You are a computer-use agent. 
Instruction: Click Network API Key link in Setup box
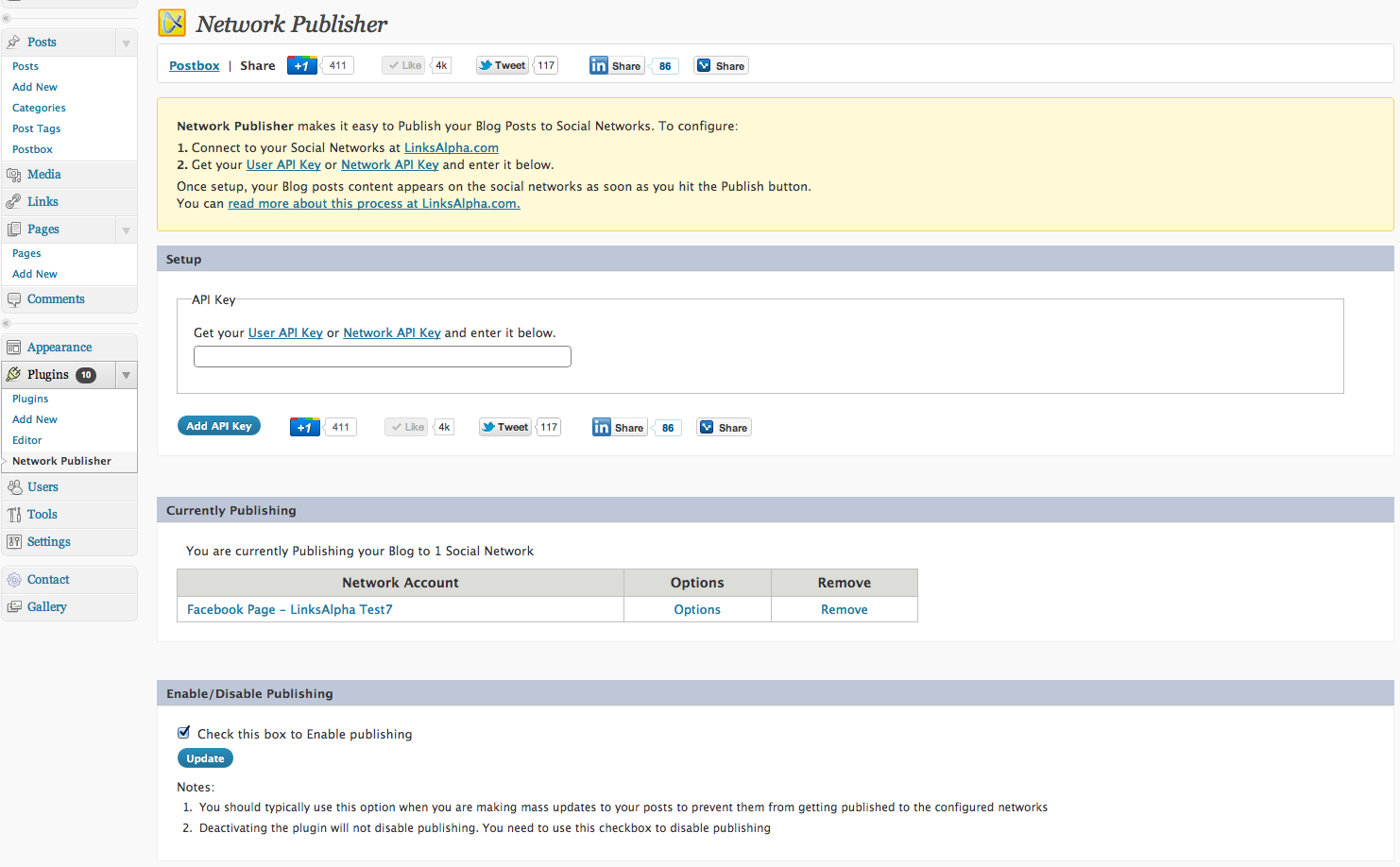point(392,332)
